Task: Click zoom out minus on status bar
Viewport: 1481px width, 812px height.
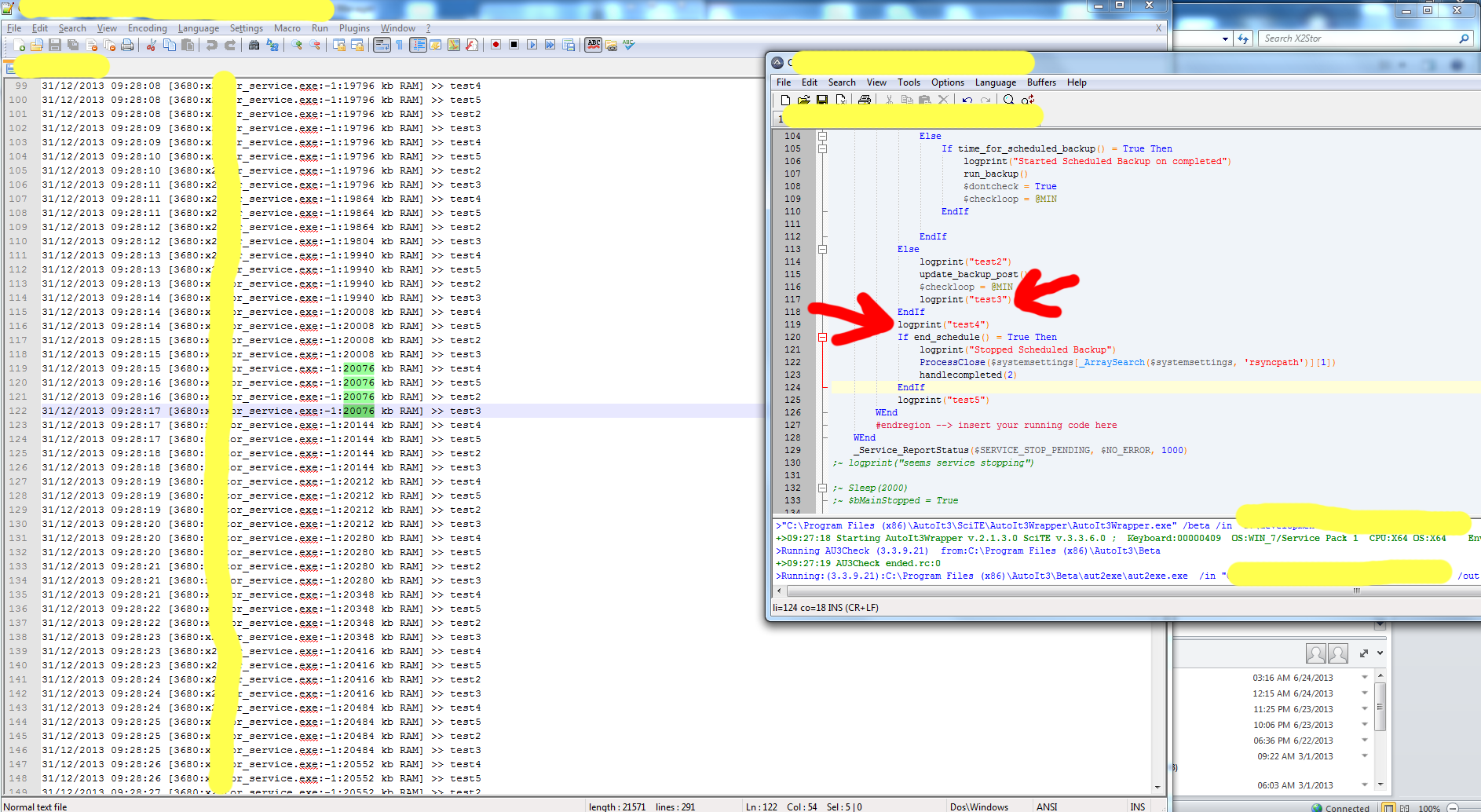Action: coord(1453,807)
